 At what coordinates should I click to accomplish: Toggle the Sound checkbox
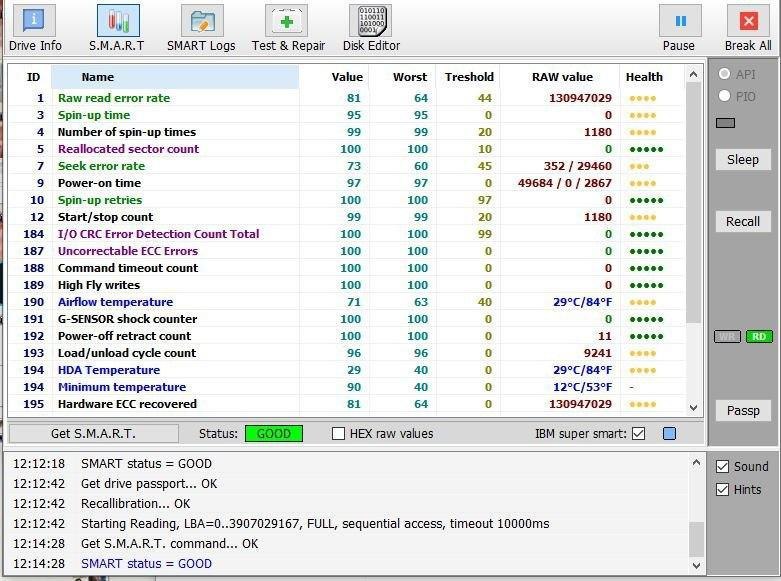[x=722, y=466]
